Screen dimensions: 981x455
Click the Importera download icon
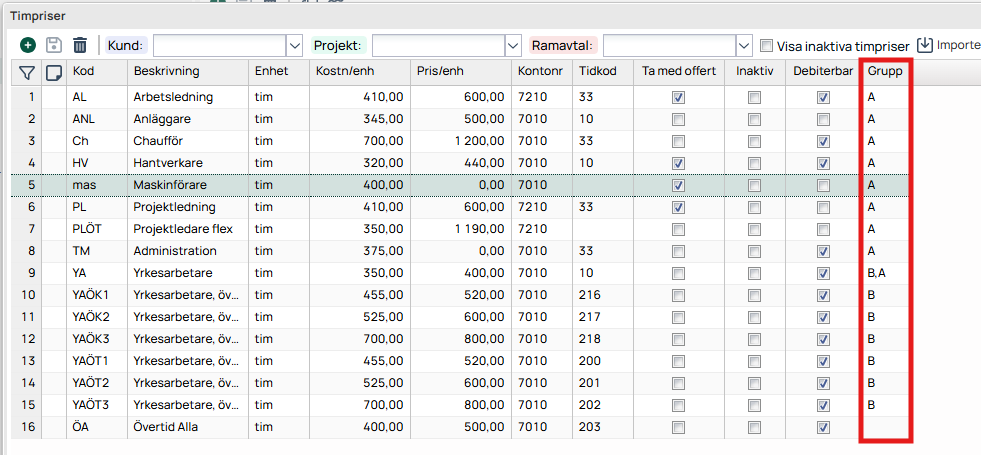click(x=925, y=45)
